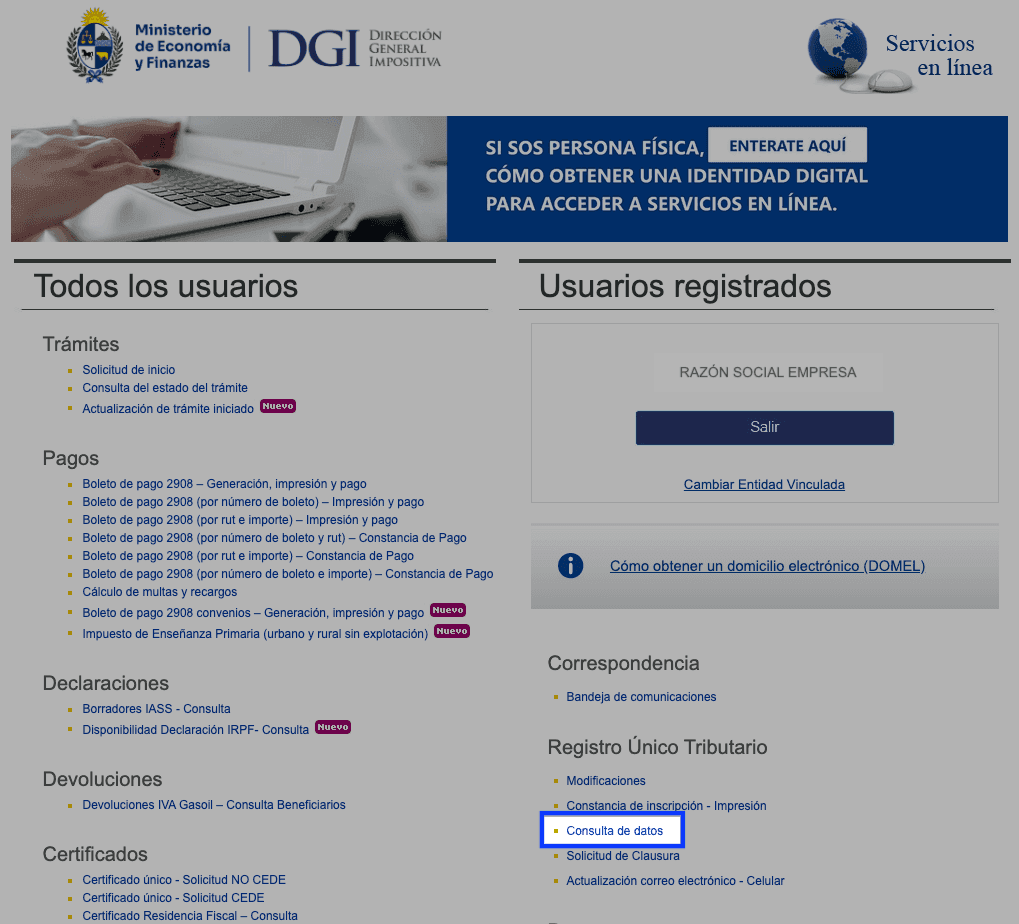Open Boleto 2908 (por número de boleto y rut) – Constancia
Screen dimensions: 1019x924
[274, 538]
